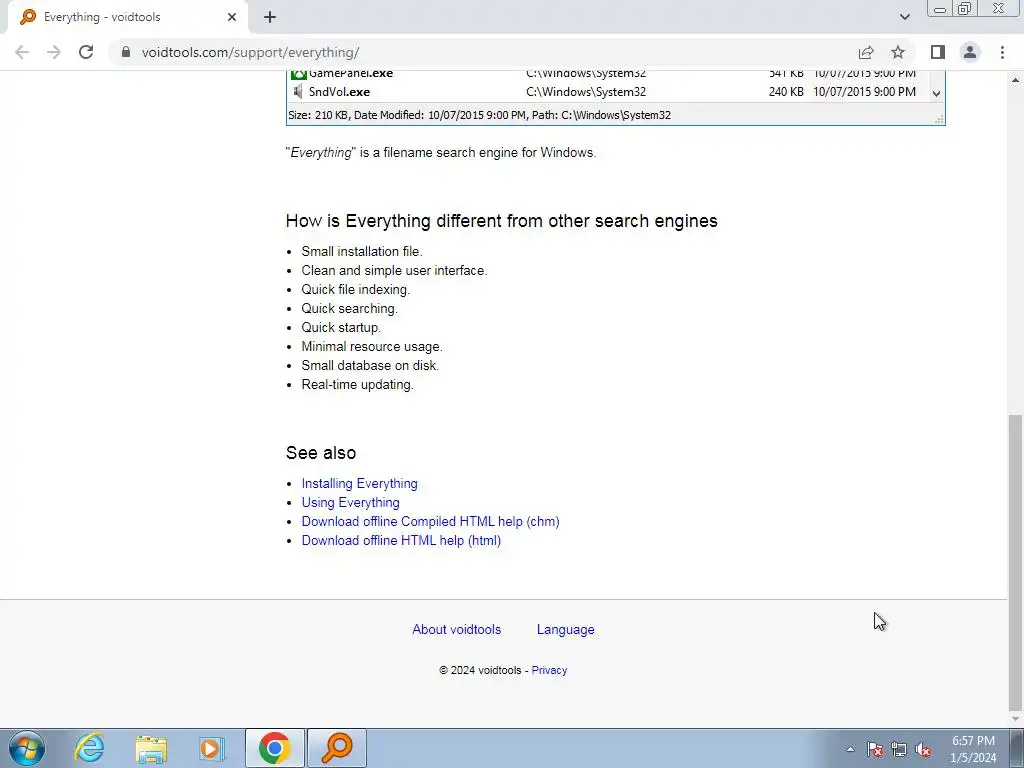Open the Chrome three-dot menu
The height and width of the screenshot is (768, 1024).
click(1002, 52)
